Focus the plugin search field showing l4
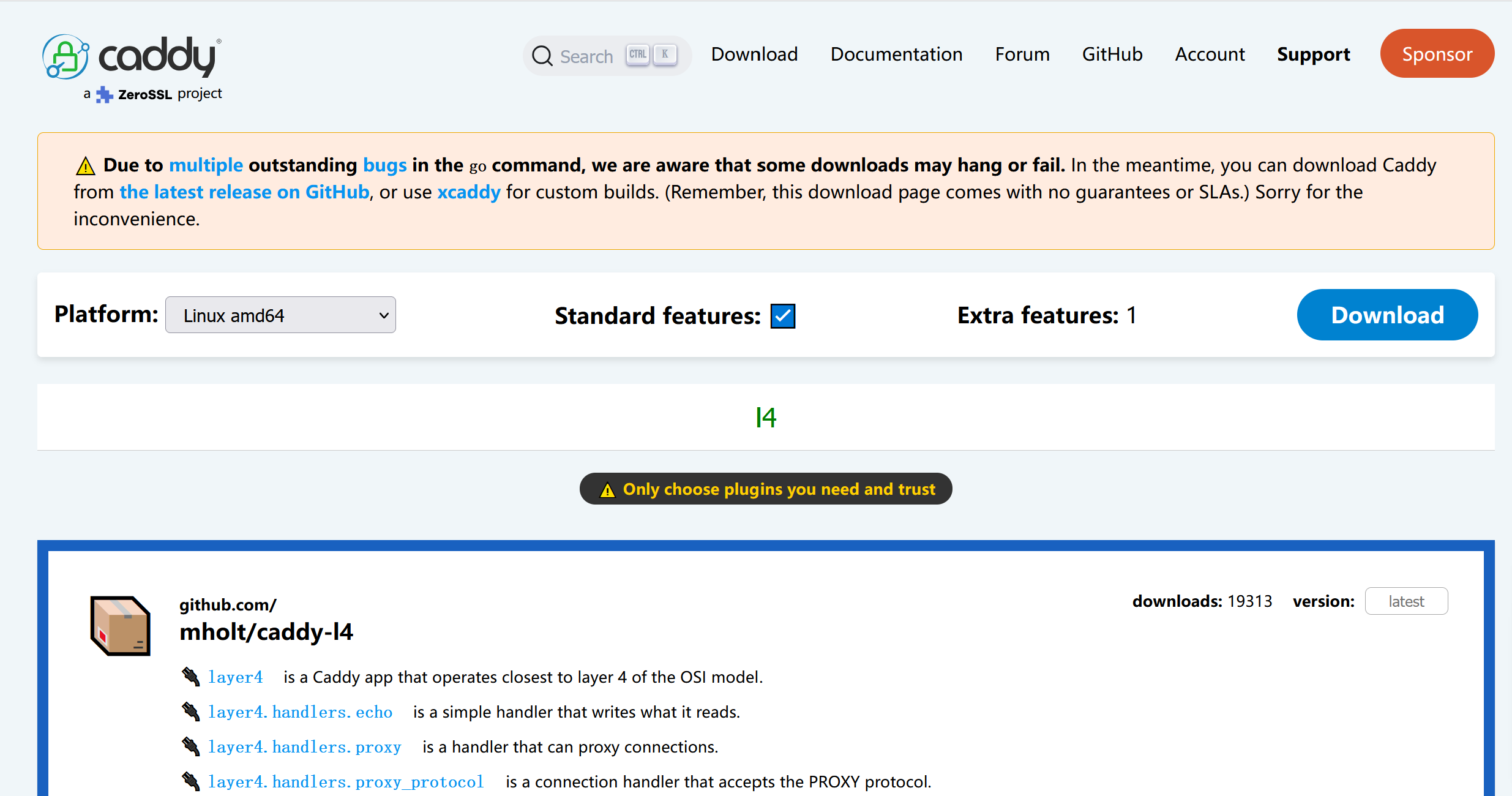The width and height of the screenshot is (1512, 796). click(x=765, y=418)
